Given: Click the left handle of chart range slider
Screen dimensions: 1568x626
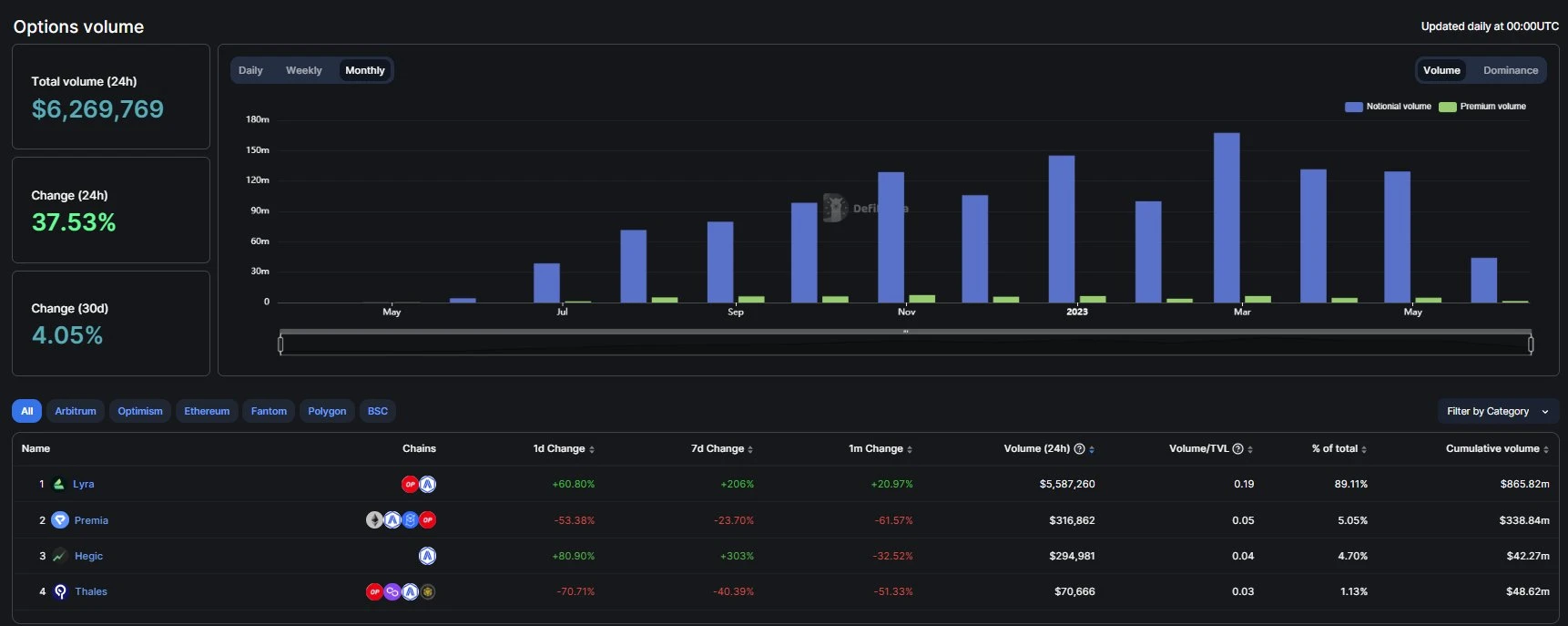Looking at the screenshot, I should coord(280,344).
